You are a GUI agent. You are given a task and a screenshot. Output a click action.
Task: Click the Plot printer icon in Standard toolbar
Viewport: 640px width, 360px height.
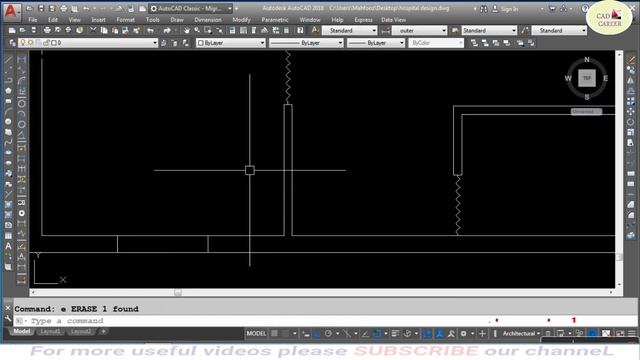coord(47,31)
